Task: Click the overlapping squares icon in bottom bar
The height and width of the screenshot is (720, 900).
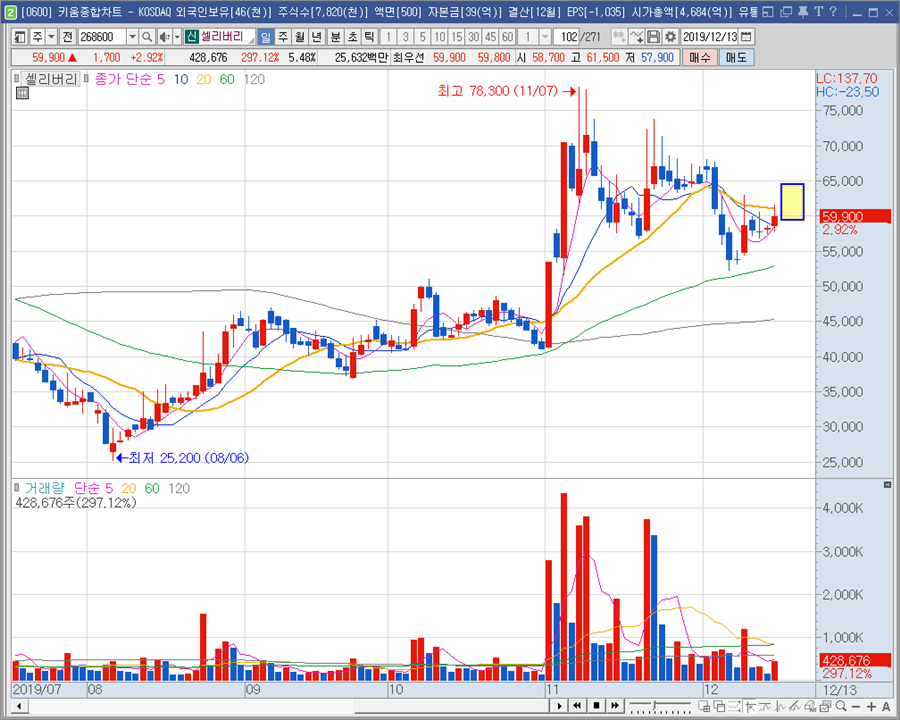Action: coord(719,706)
